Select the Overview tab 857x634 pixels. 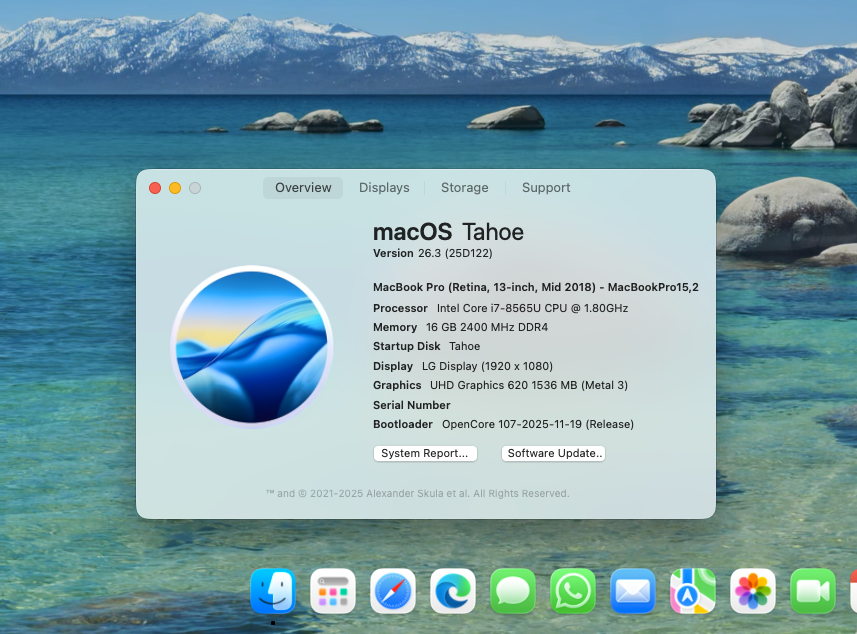tap(303, 187)
